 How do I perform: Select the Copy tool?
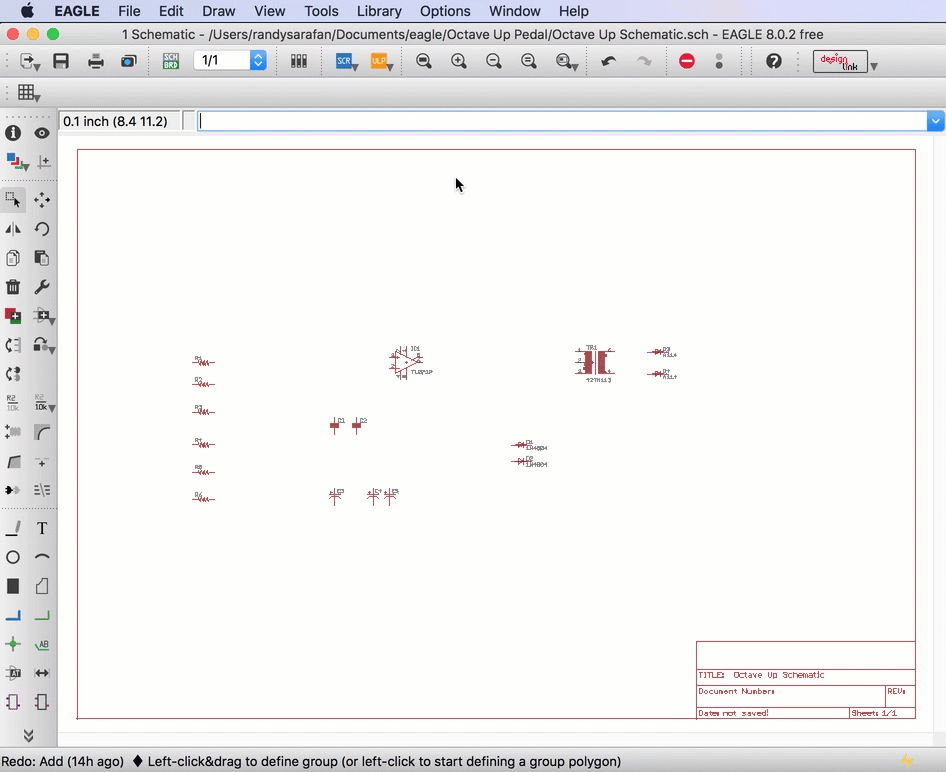pyautogui.click(x=13, y=258)
